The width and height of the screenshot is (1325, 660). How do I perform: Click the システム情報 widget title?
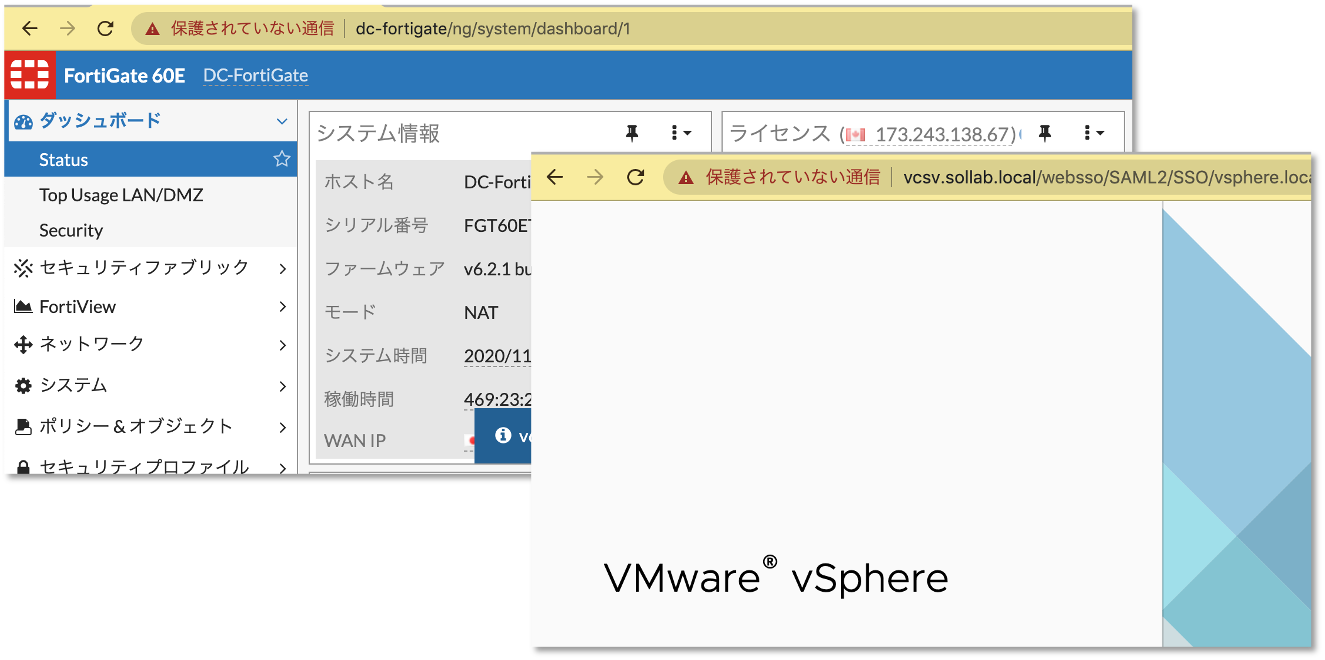tap(378, 134)
